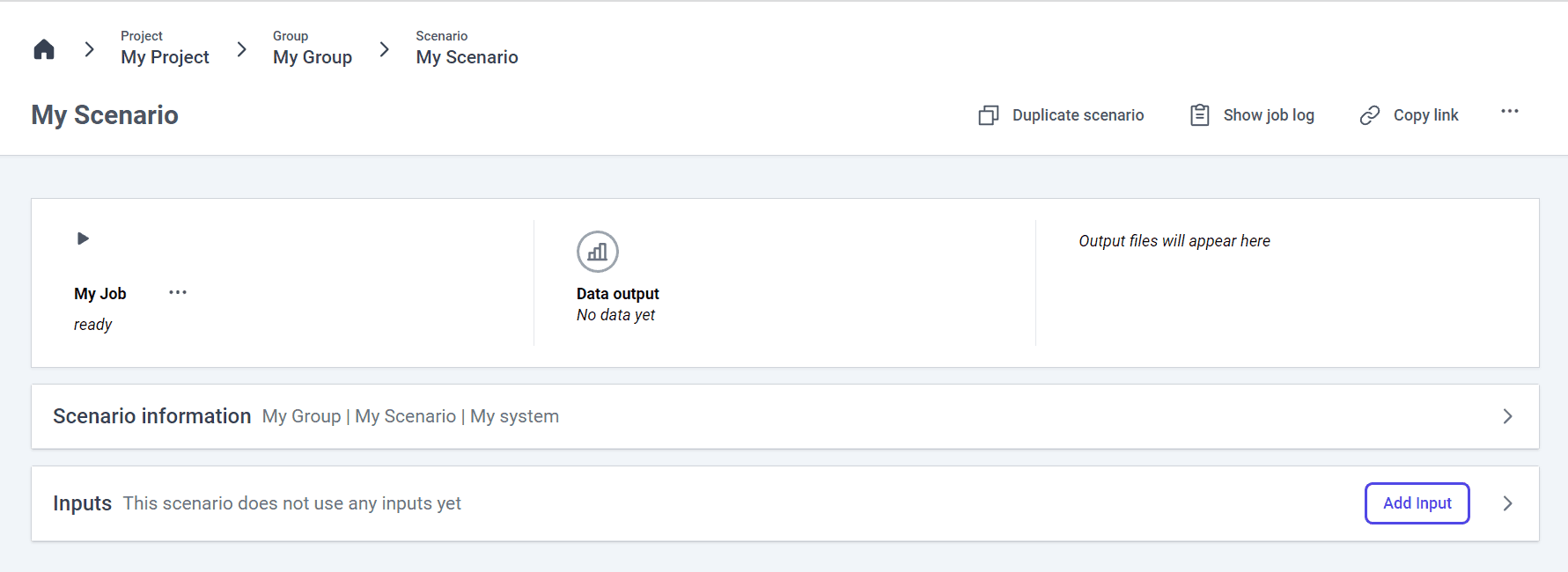The width and height of the screenshot is (1568, 572).
Task: Click the Data output chart icon
Action: click(x=598, y=252)
